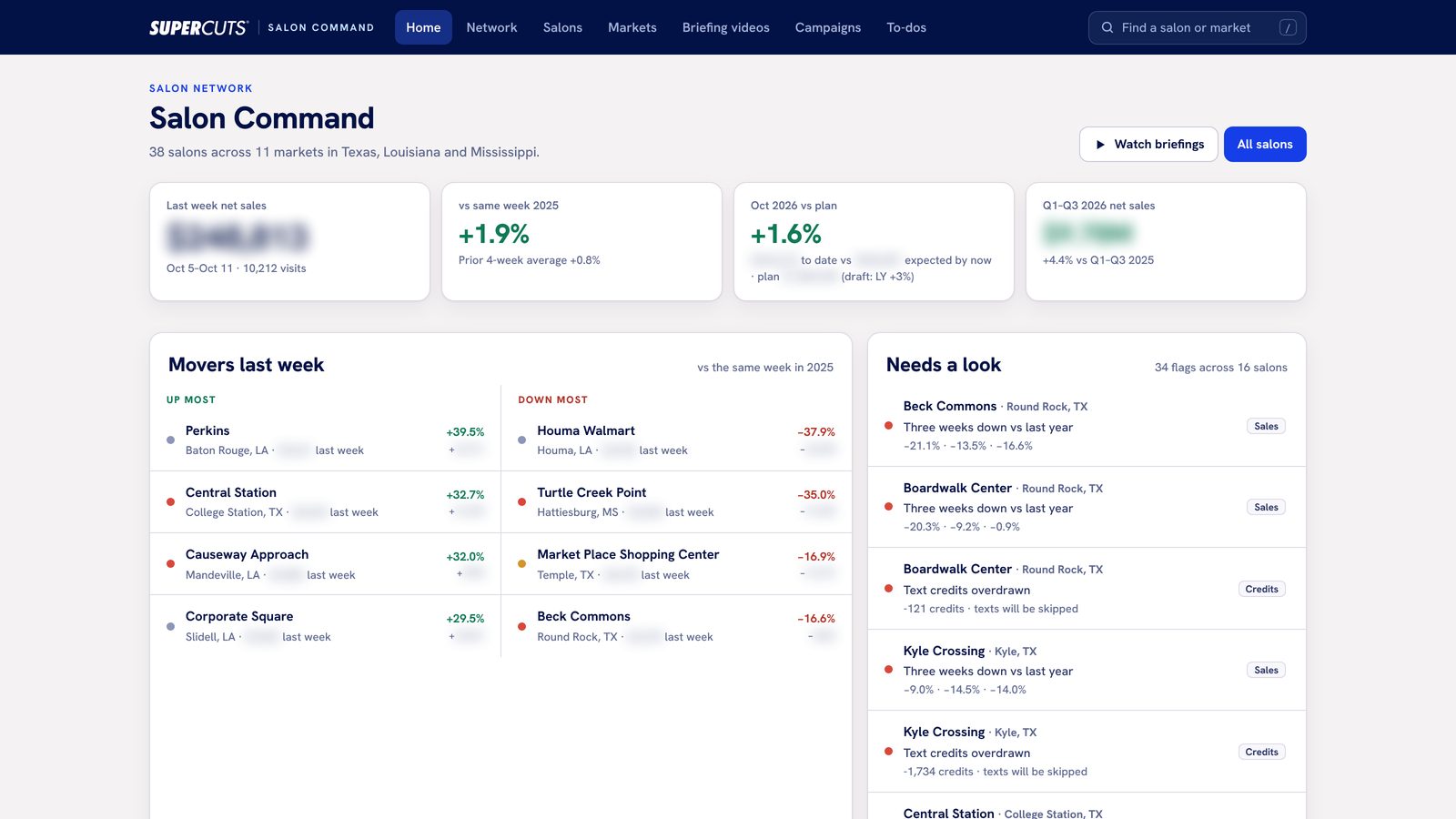The height and width of the screenshot is (819, 1456).
Task: Click the Supercuts logo
Action: (x=198, y=27)
